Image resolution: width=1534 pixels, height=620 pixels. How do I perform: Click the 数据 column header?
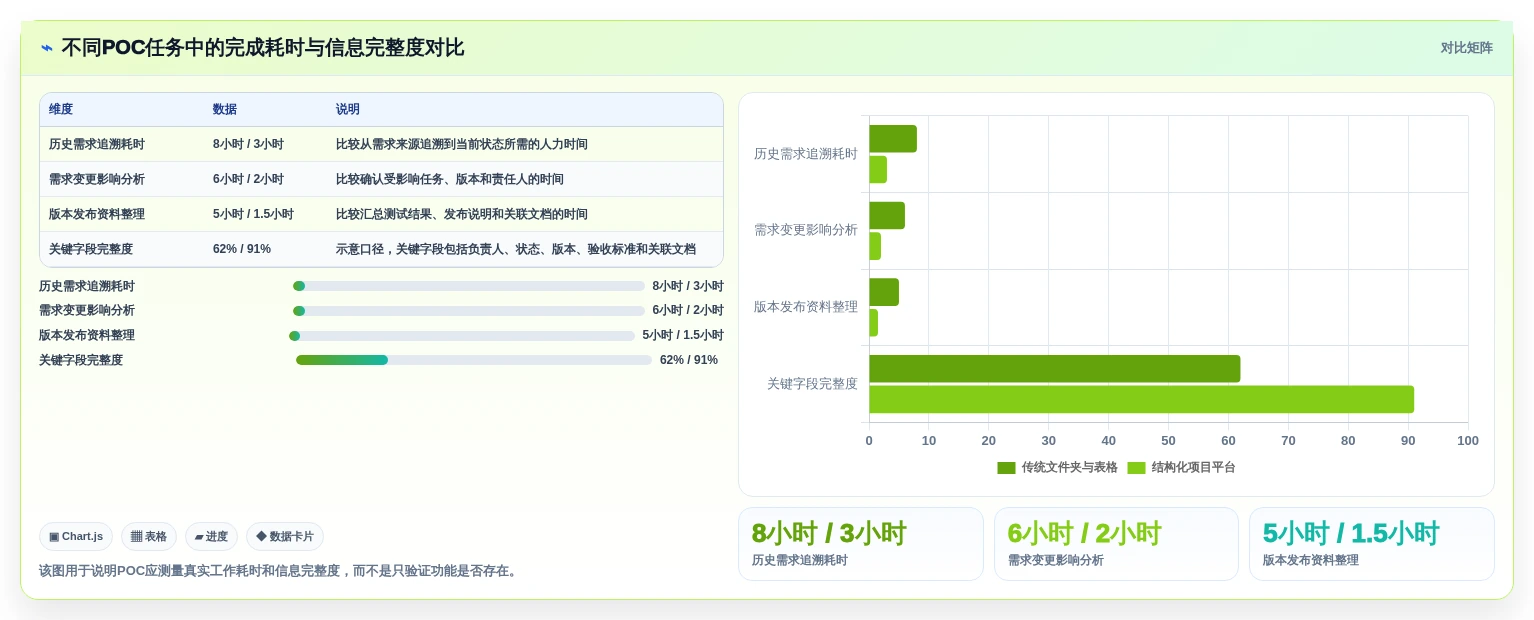tap(225, 110)
